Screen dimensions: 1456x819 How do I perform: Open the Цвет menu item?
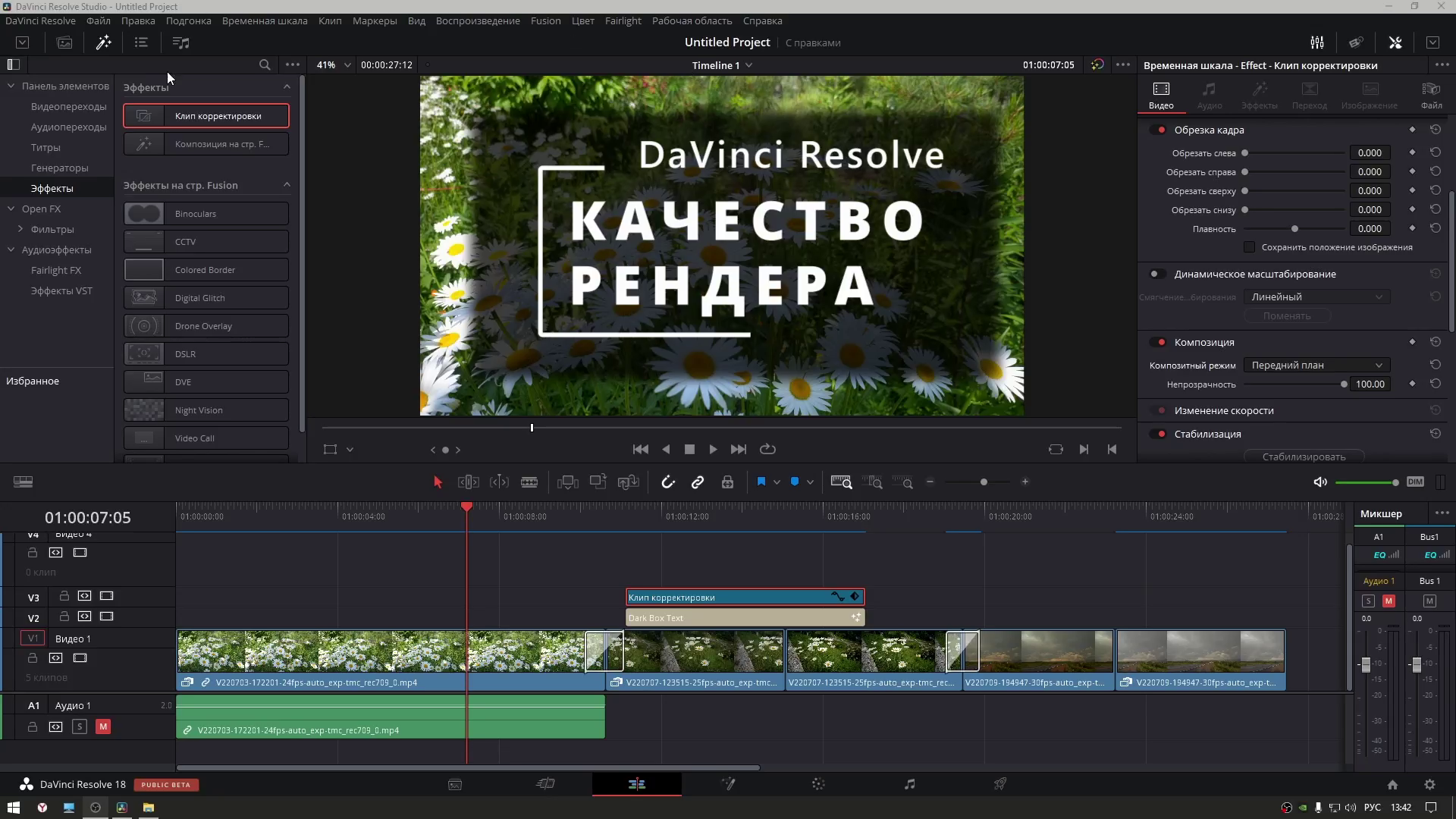pos(582,20)
